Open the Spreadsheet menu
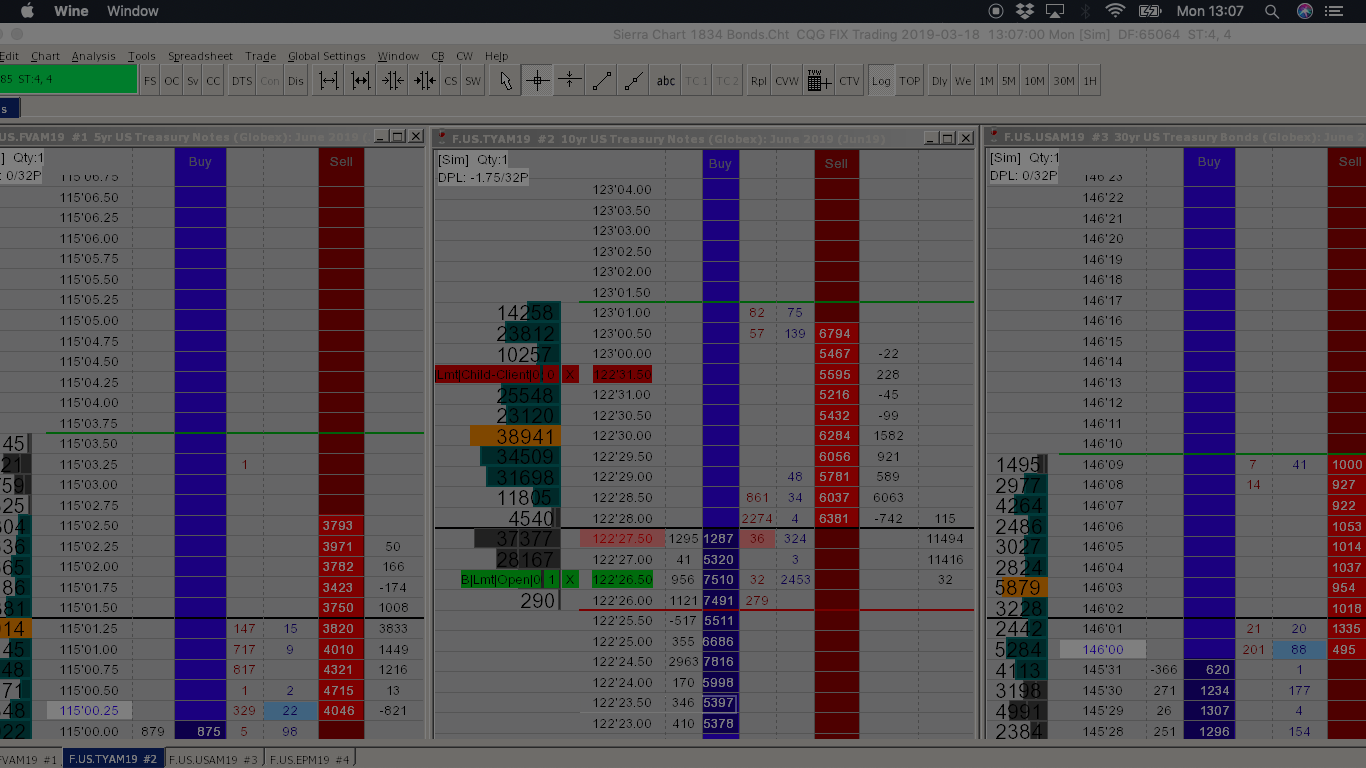The height and width of the screenshot is (768, 1366). pos(200,56)
